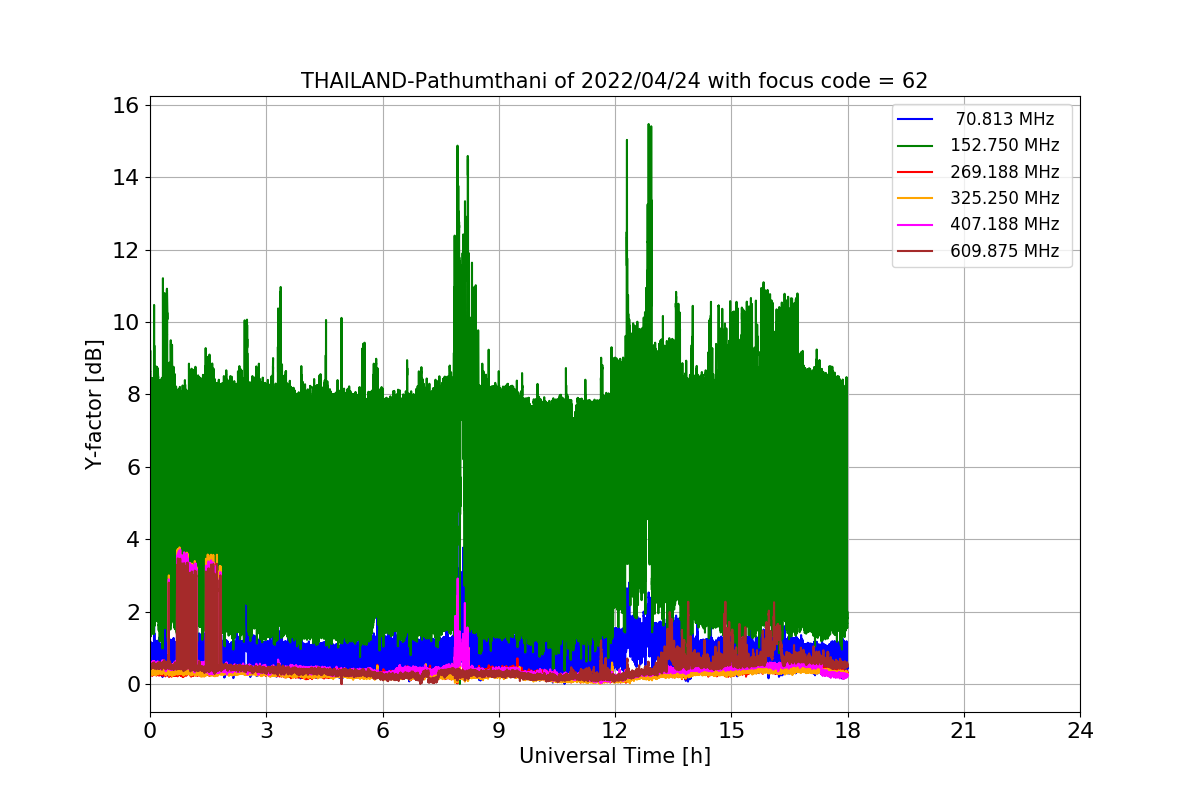Viewport: 1200px width, 800px height.
Task: Select the 325.250 MHz legend label
Action: tap(1005, 198)
